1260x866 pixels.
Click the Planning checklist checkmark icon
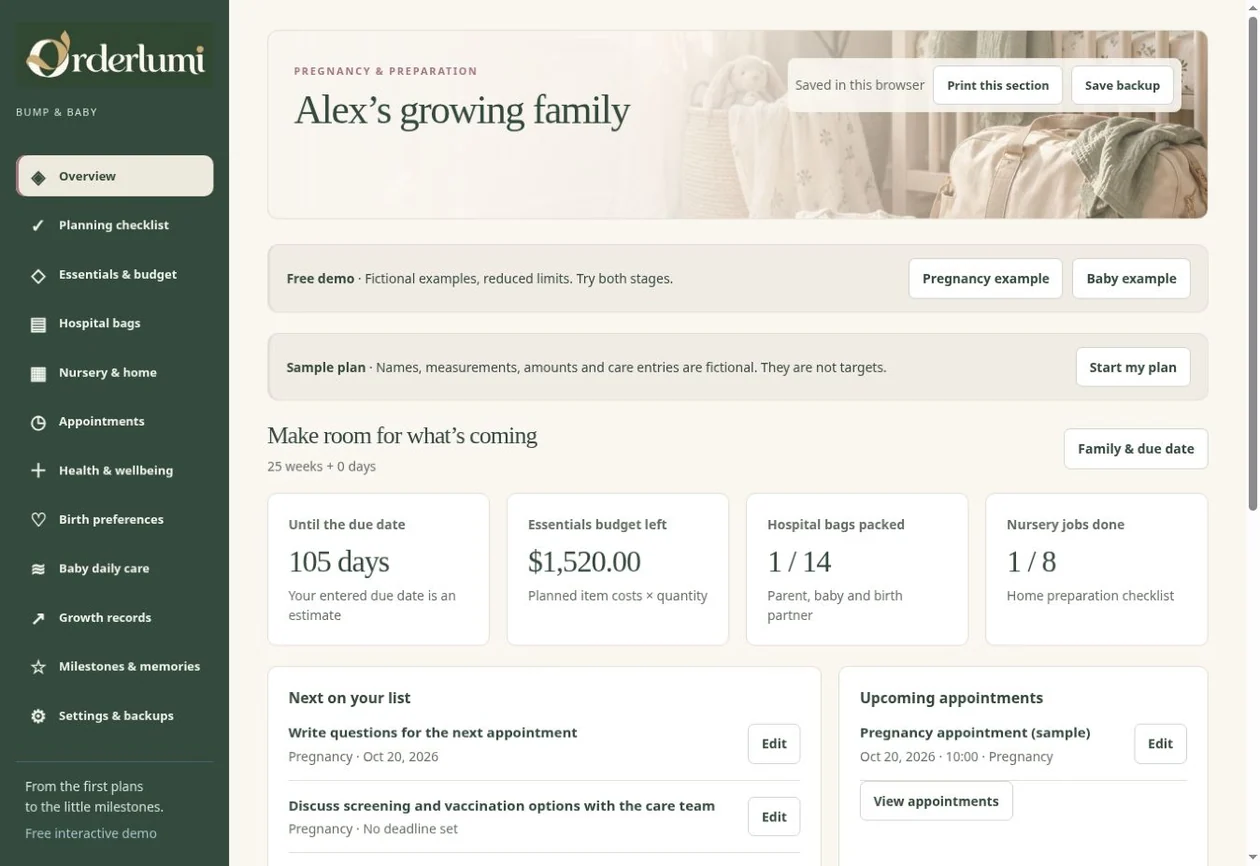[x=38, y=226]
